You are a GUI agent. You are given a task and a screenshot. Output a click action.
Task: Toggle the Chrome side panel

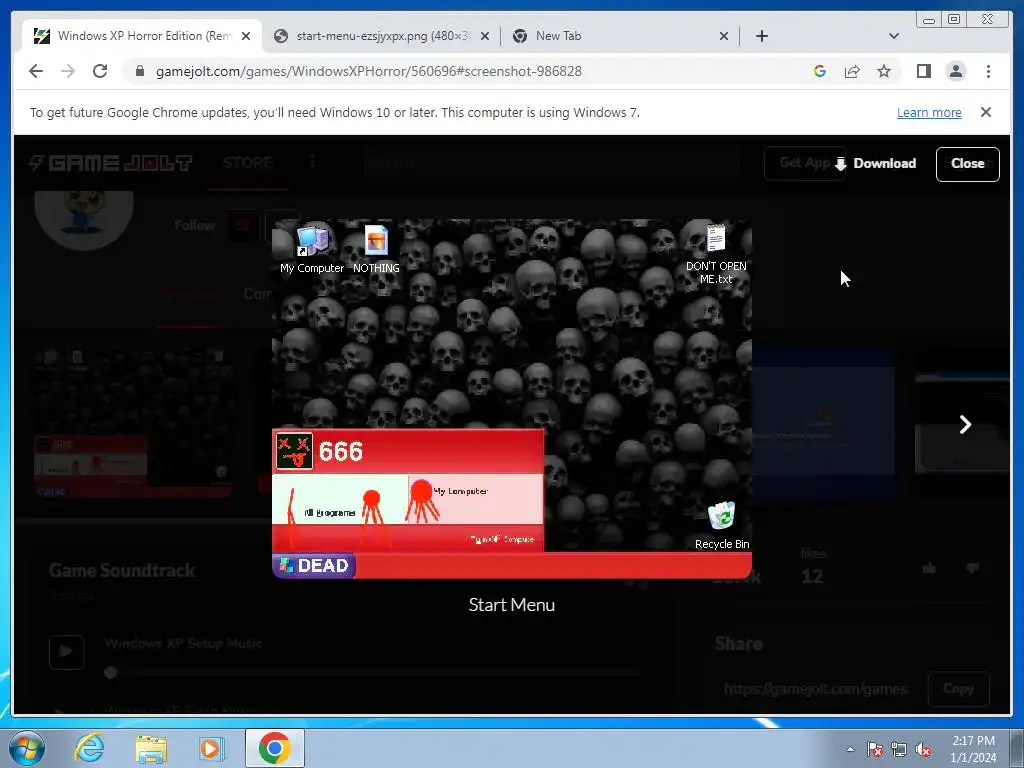[x=923, y=71]
